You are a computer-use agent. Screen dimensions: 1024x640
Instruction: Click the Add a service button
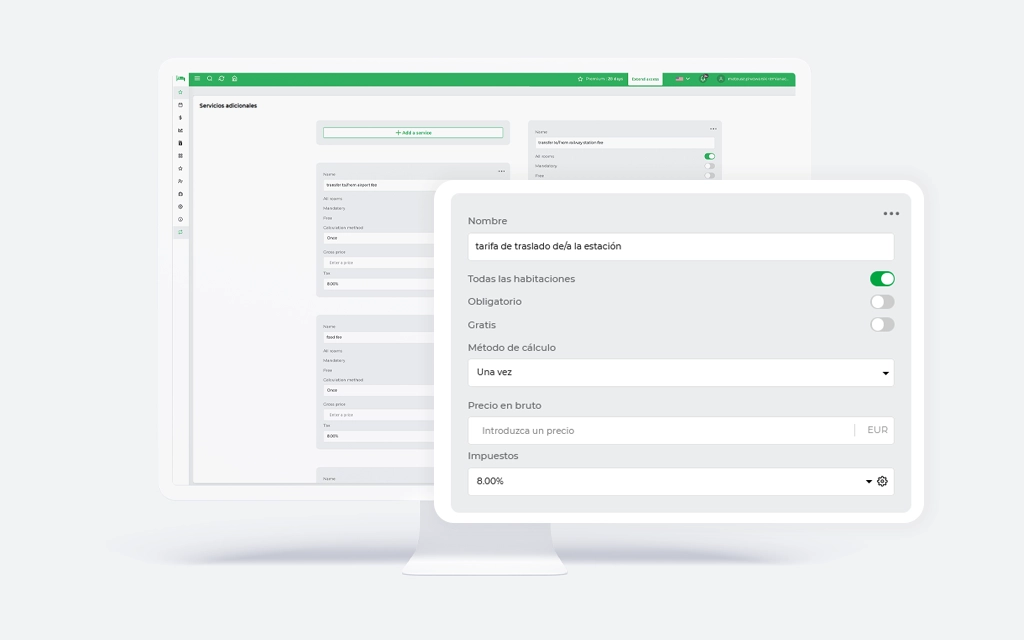click(x=413, y=132)
